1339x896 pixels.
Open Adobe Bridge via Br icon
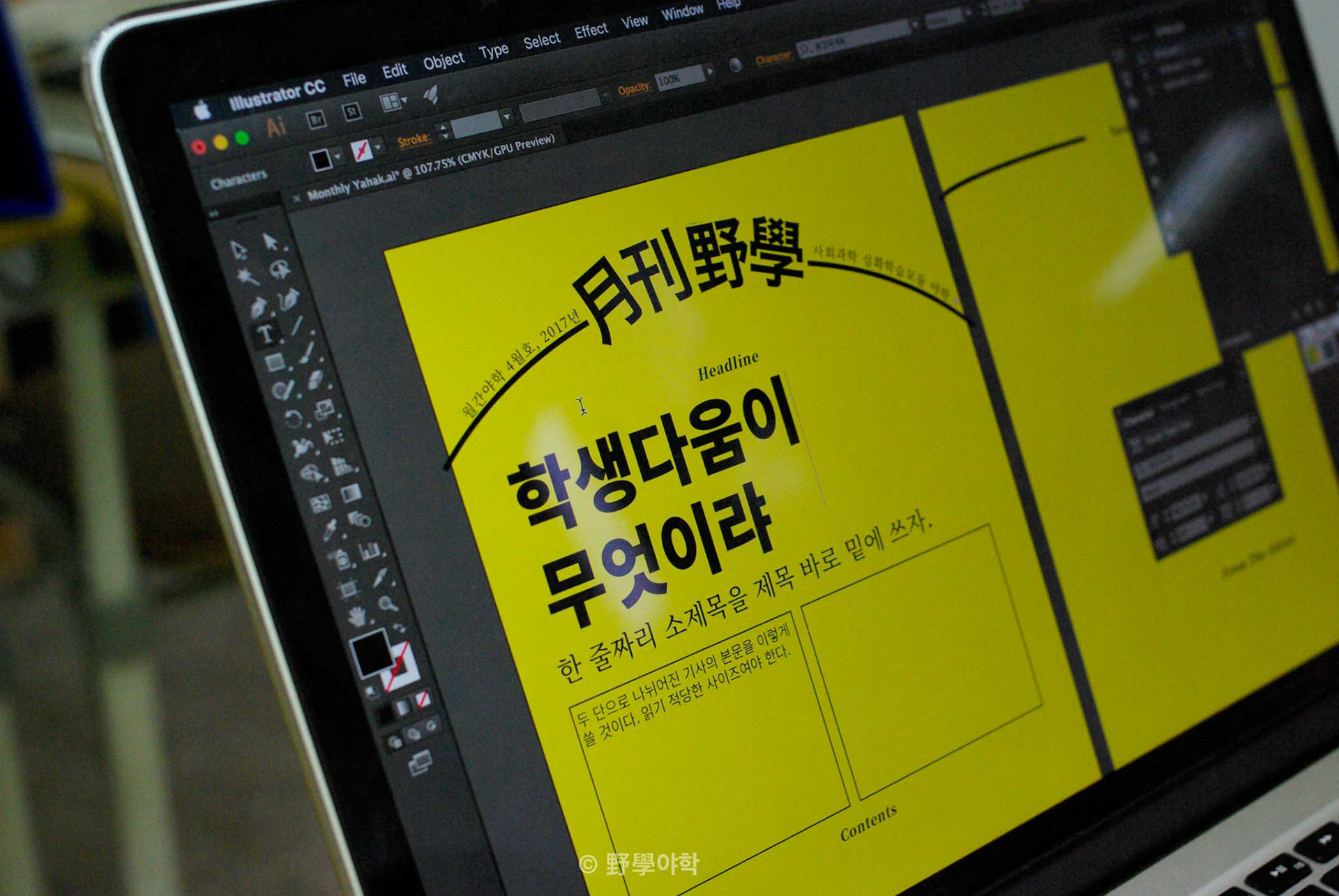317,120
